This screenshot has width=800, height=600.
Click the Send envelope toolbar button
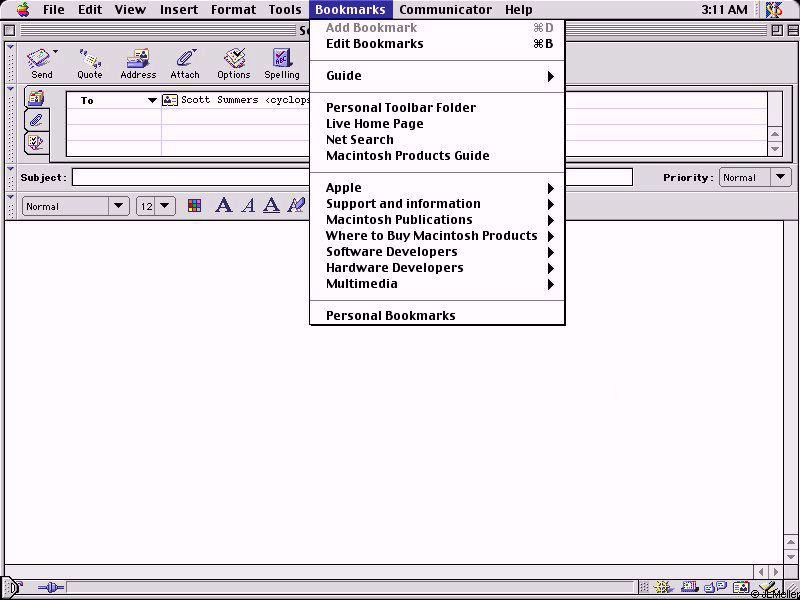click(x=41, y=64)
